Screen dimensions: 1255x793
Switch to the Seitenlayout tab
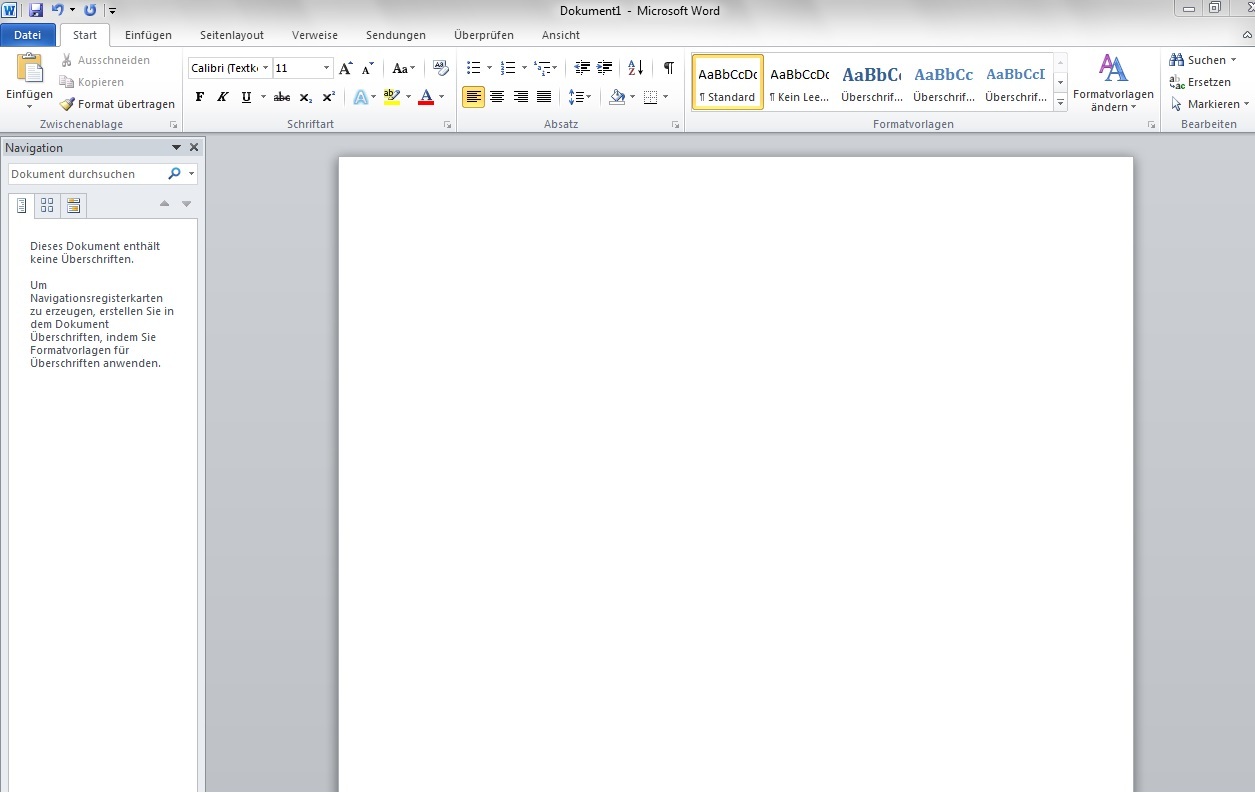coord(232,35)
